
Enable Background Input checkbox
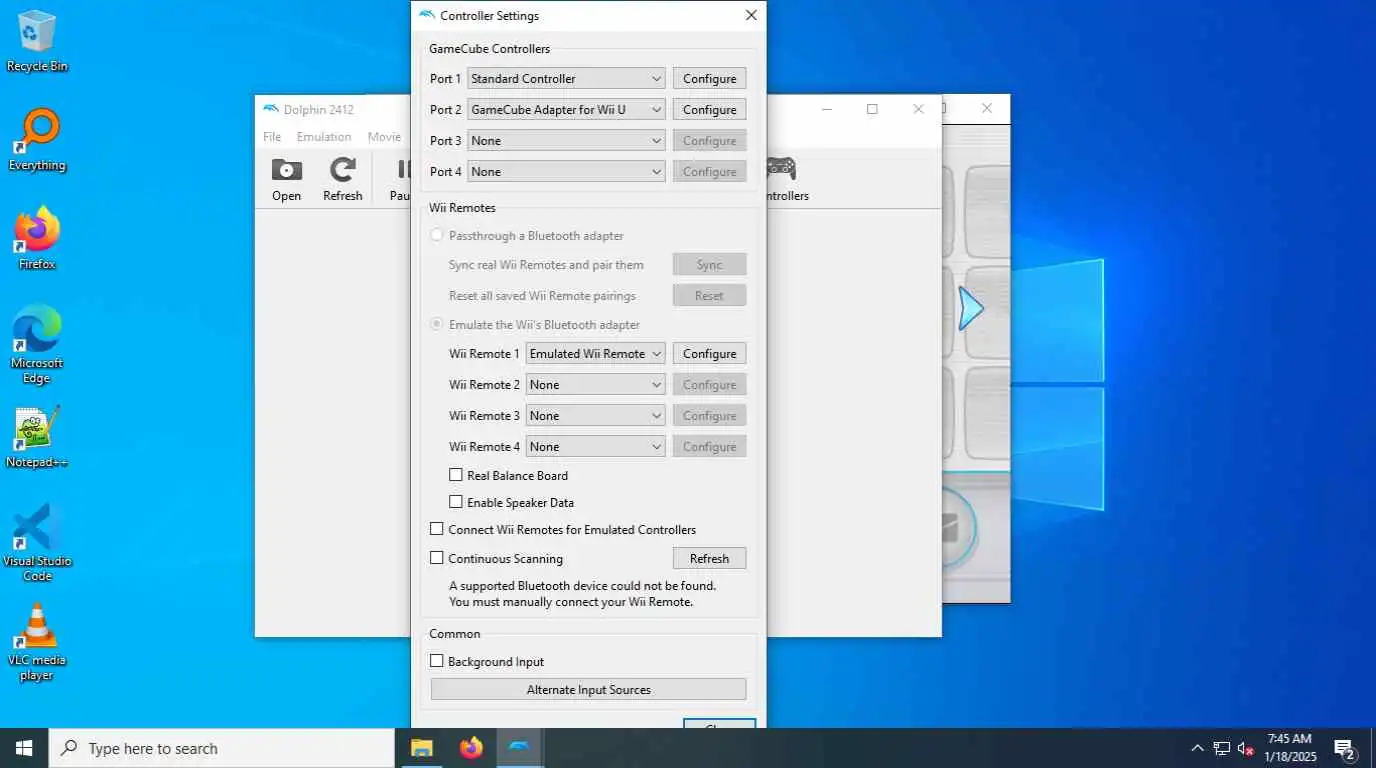(x=437, y=662)
